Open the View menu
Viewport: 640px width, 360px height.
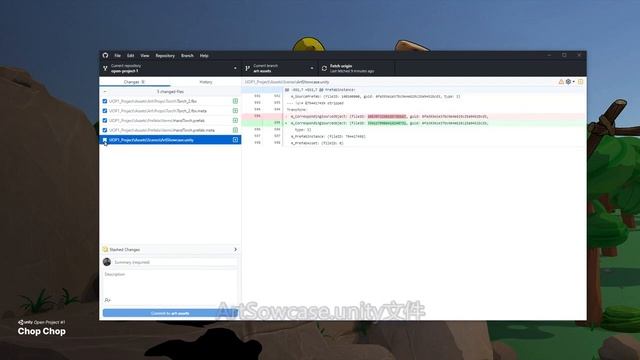tap(145, 56)
